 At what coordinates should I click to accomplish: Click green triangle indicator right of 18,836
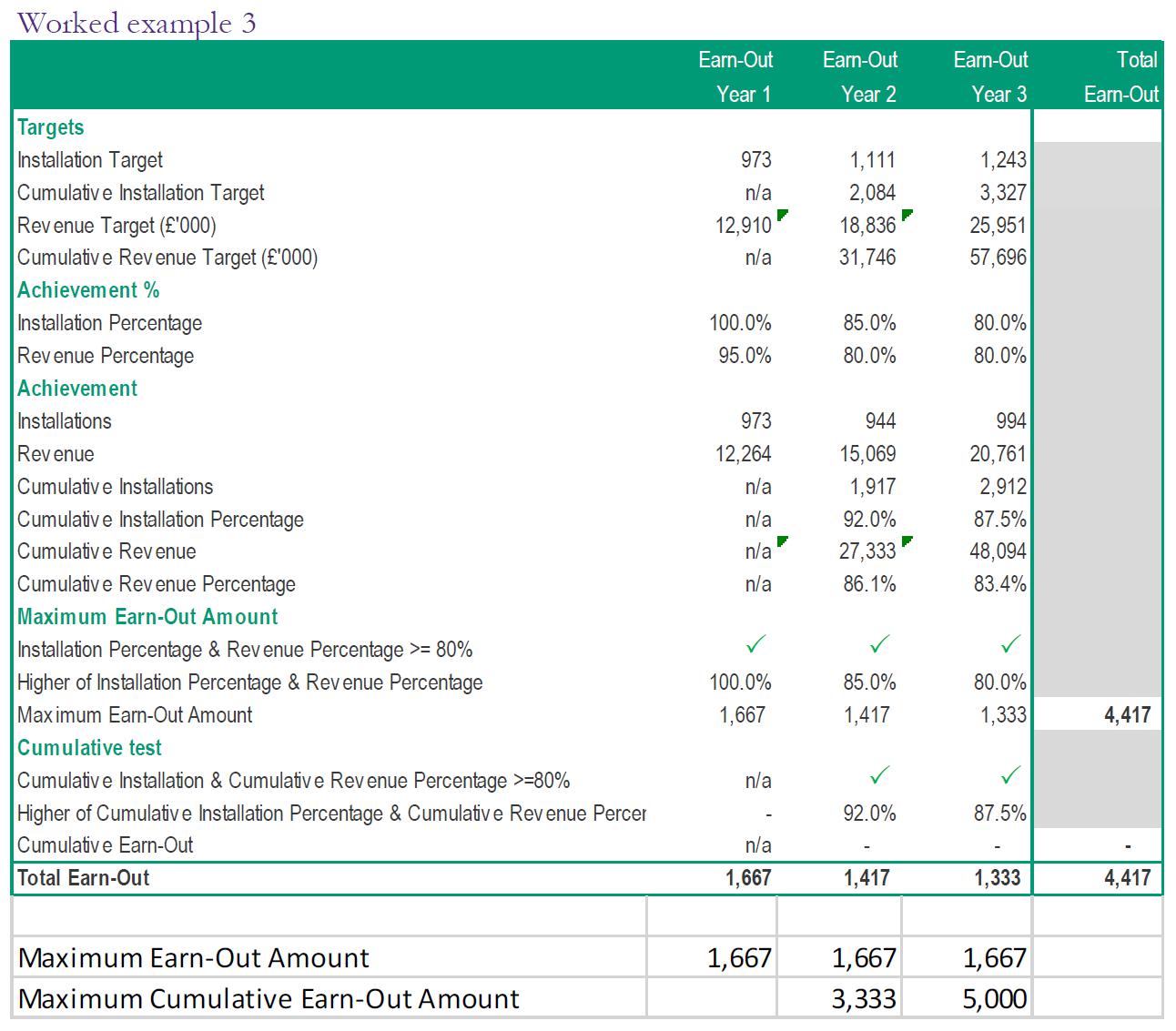click(907, 216)
